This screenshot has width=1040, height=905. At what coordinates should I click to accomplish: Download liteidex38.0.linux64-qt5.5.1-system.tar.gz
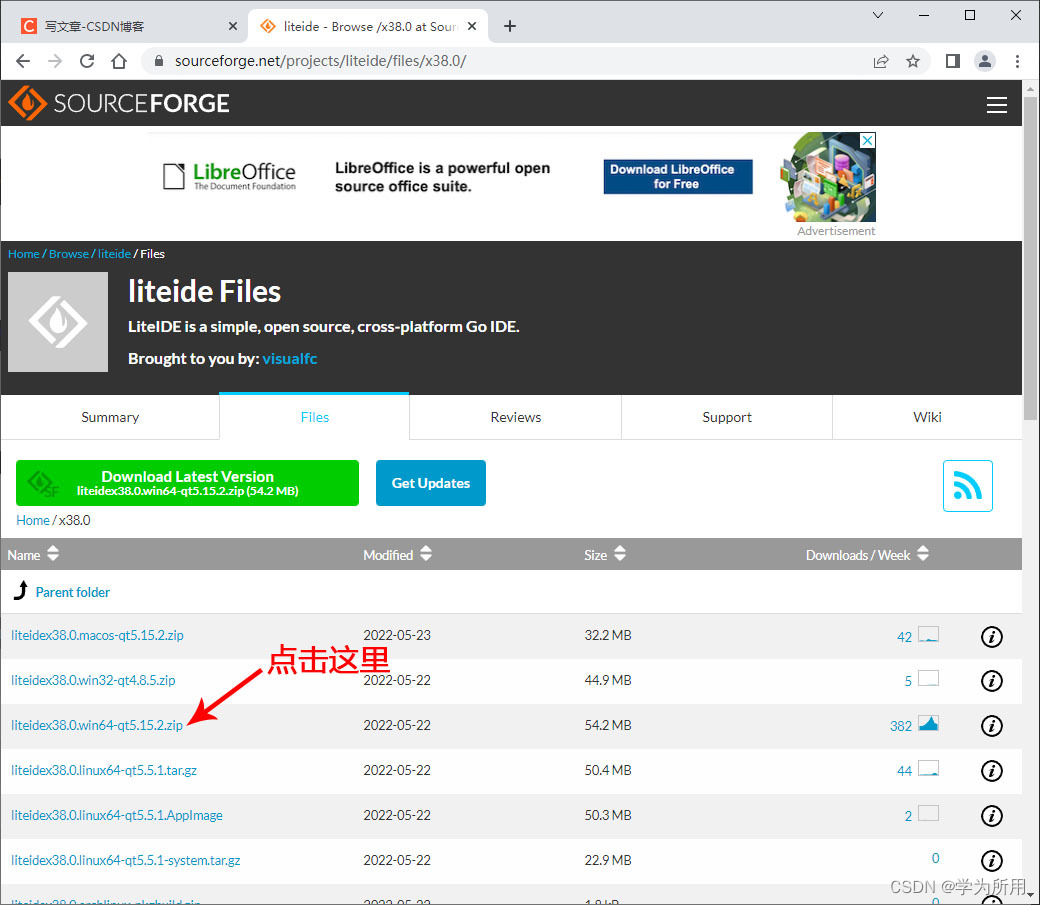(125, 861)
